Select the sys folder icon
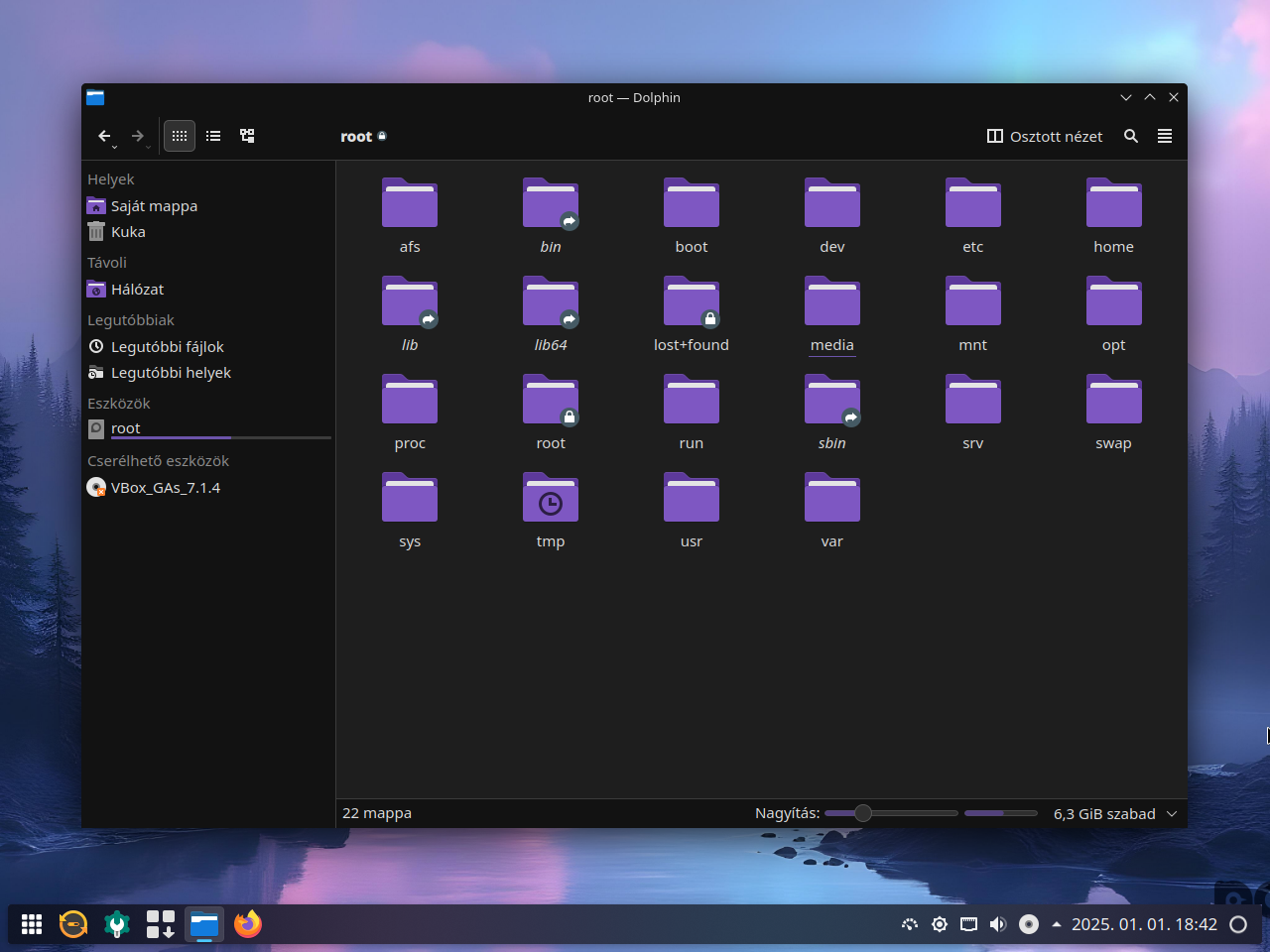 coord(410,497)
